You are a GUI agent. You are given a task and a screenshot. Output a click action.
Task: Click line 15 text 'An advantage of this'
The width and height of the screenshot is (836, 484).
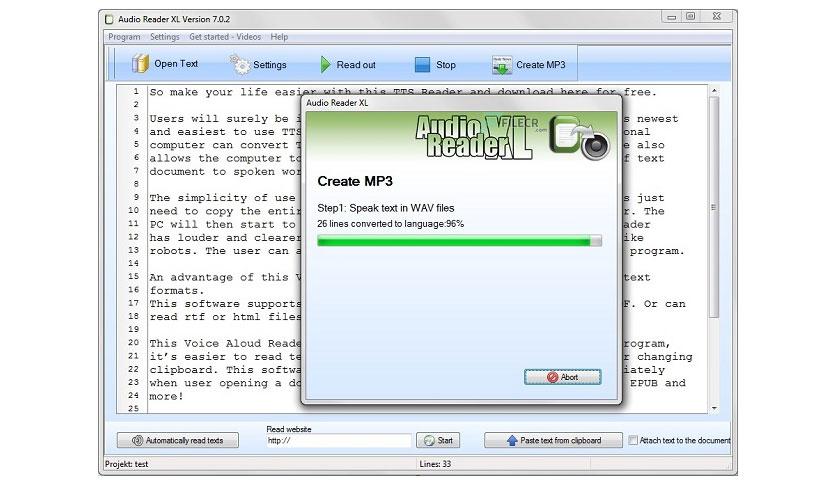pos(219,277)
